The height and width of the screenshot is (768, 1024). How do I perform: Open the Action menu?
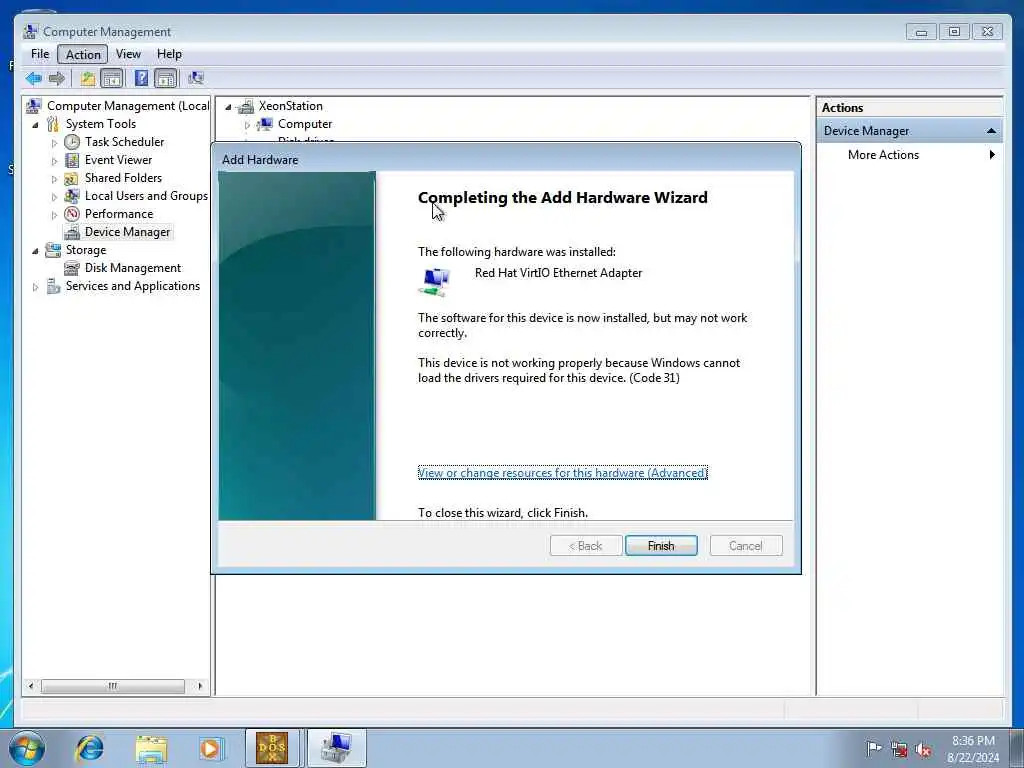[x=83, y=54]
